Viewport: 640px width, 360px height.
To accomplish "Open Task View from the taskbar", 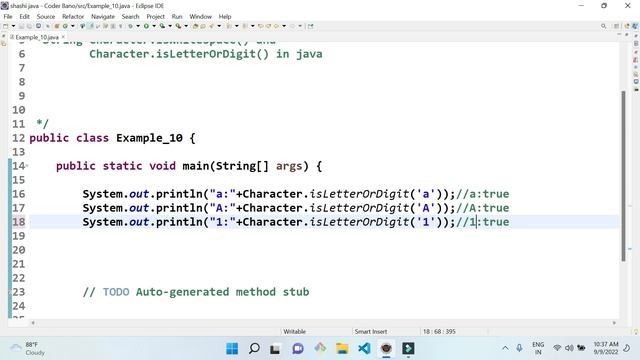I will [x=275, y=349].
